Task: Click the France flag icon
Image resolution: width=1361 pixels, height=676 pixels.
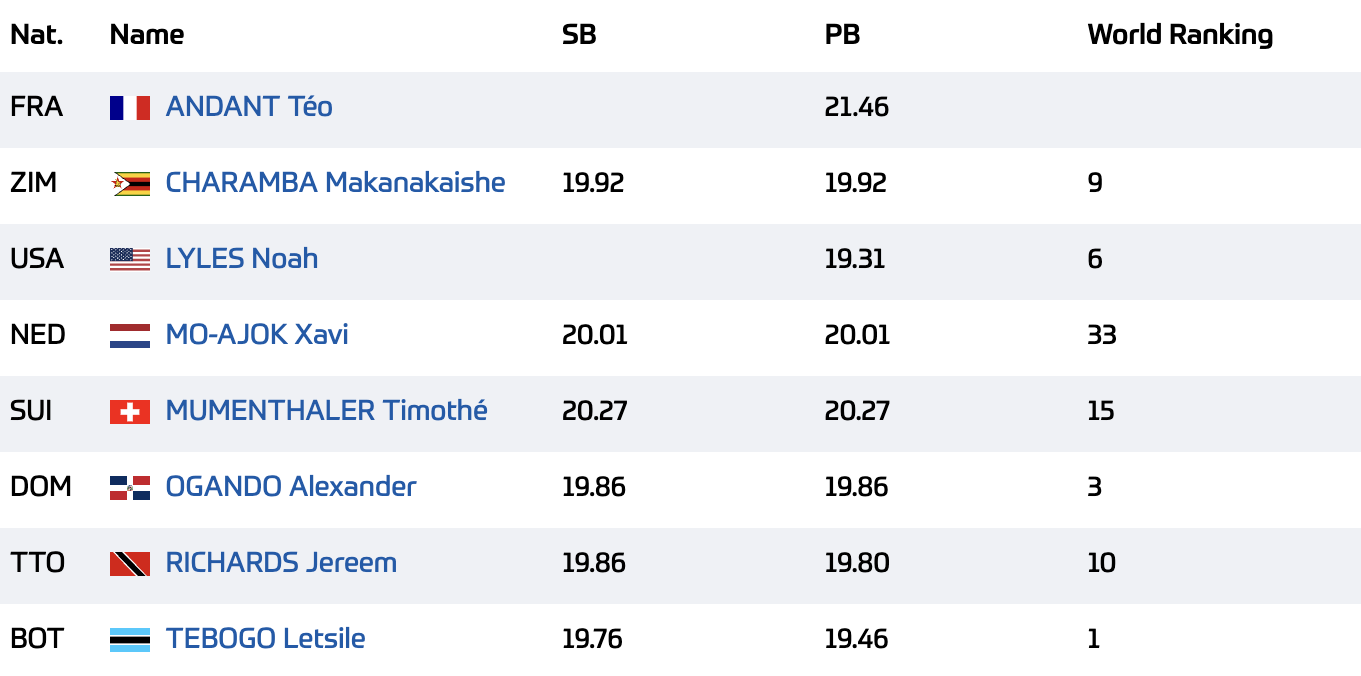Action: pyautogui.click(x=130, y=107)
